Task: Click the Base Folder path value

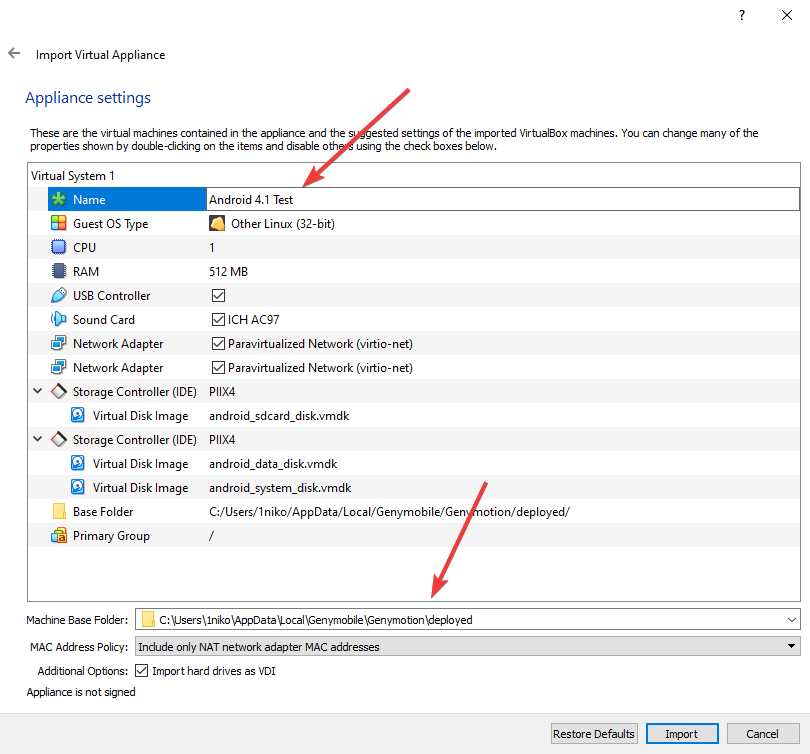Action: (x=389, y=512)
